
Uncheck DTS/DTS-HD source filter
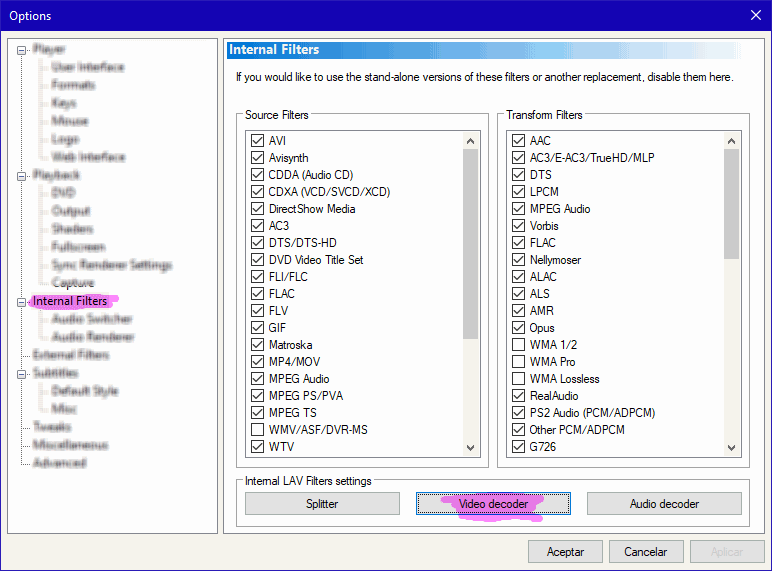(x=257, y=243)
